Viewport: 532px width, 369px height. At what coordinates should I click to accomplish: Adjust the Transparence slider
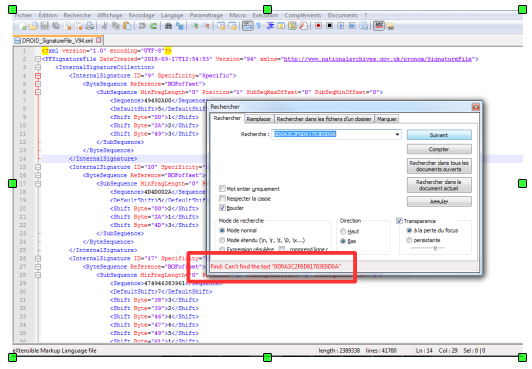pos(435,249)
